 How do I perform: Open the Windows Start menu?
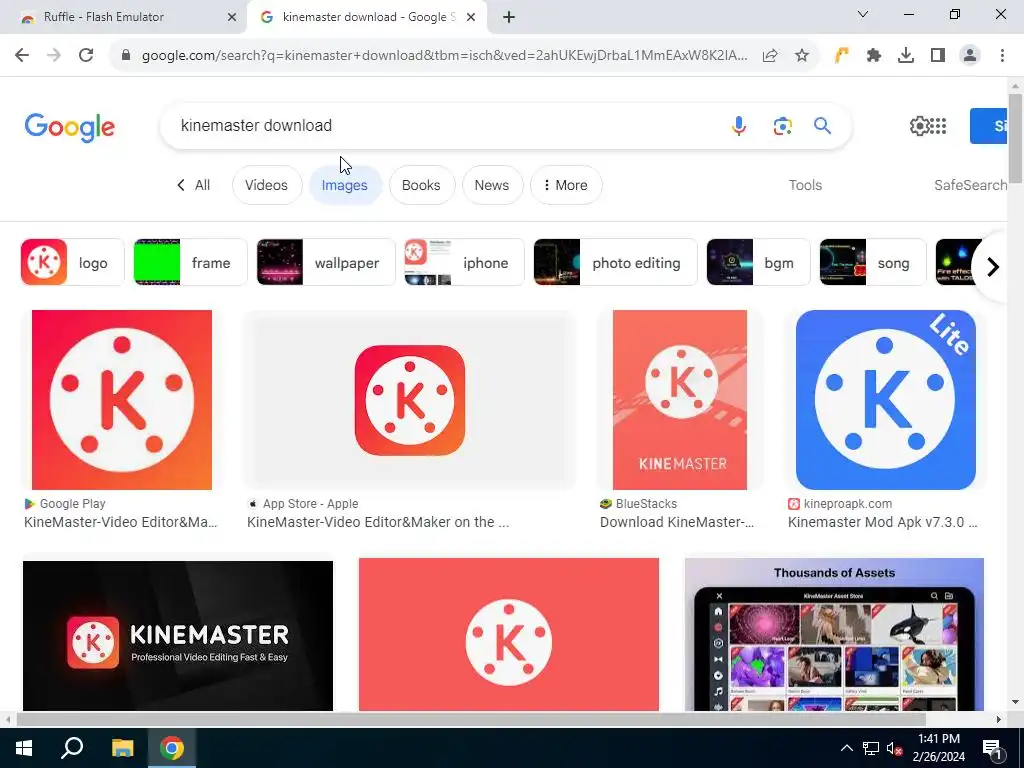(24, 748)
